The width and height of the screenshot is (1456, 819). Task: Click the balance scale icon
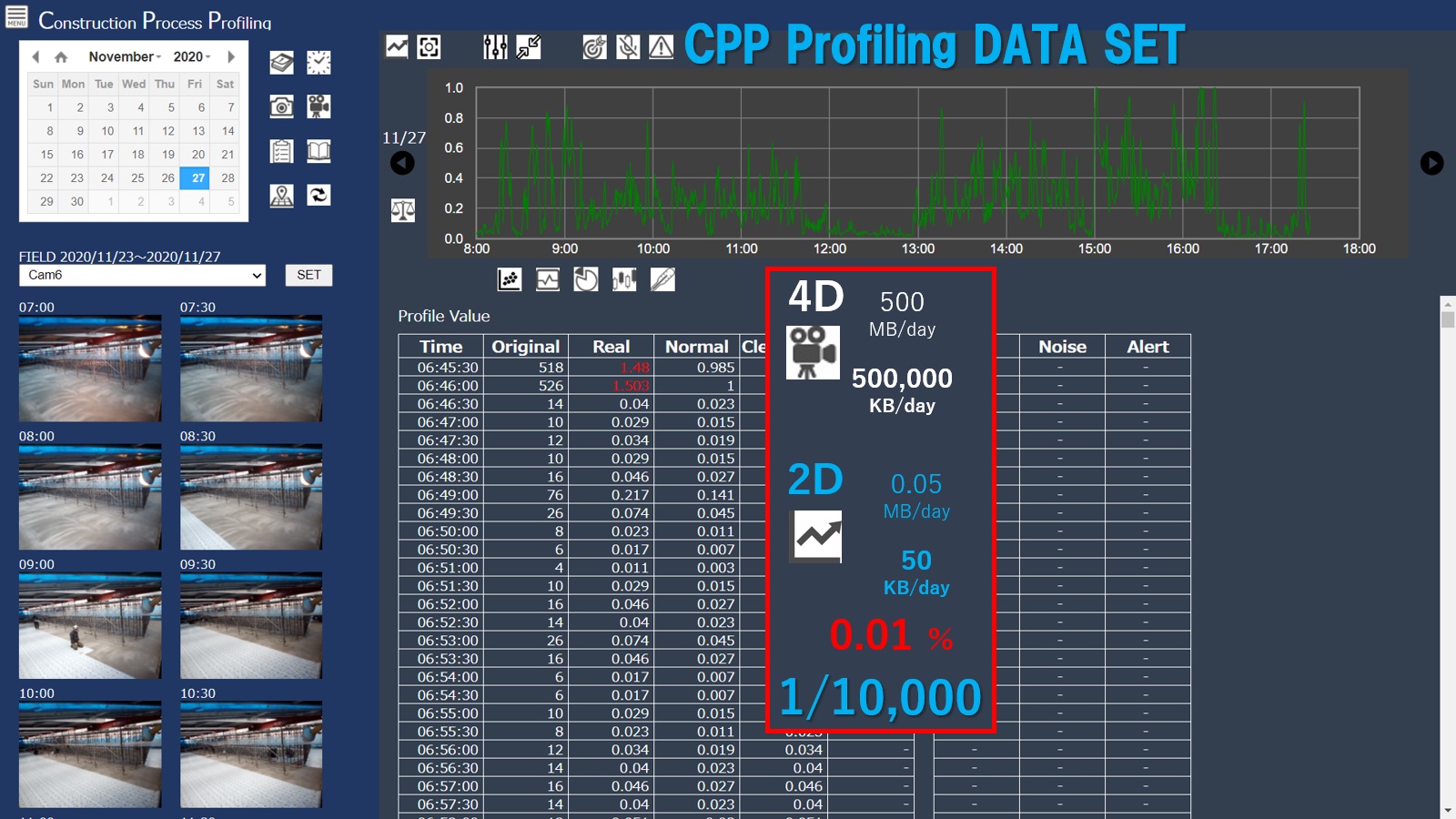point(402,210)
